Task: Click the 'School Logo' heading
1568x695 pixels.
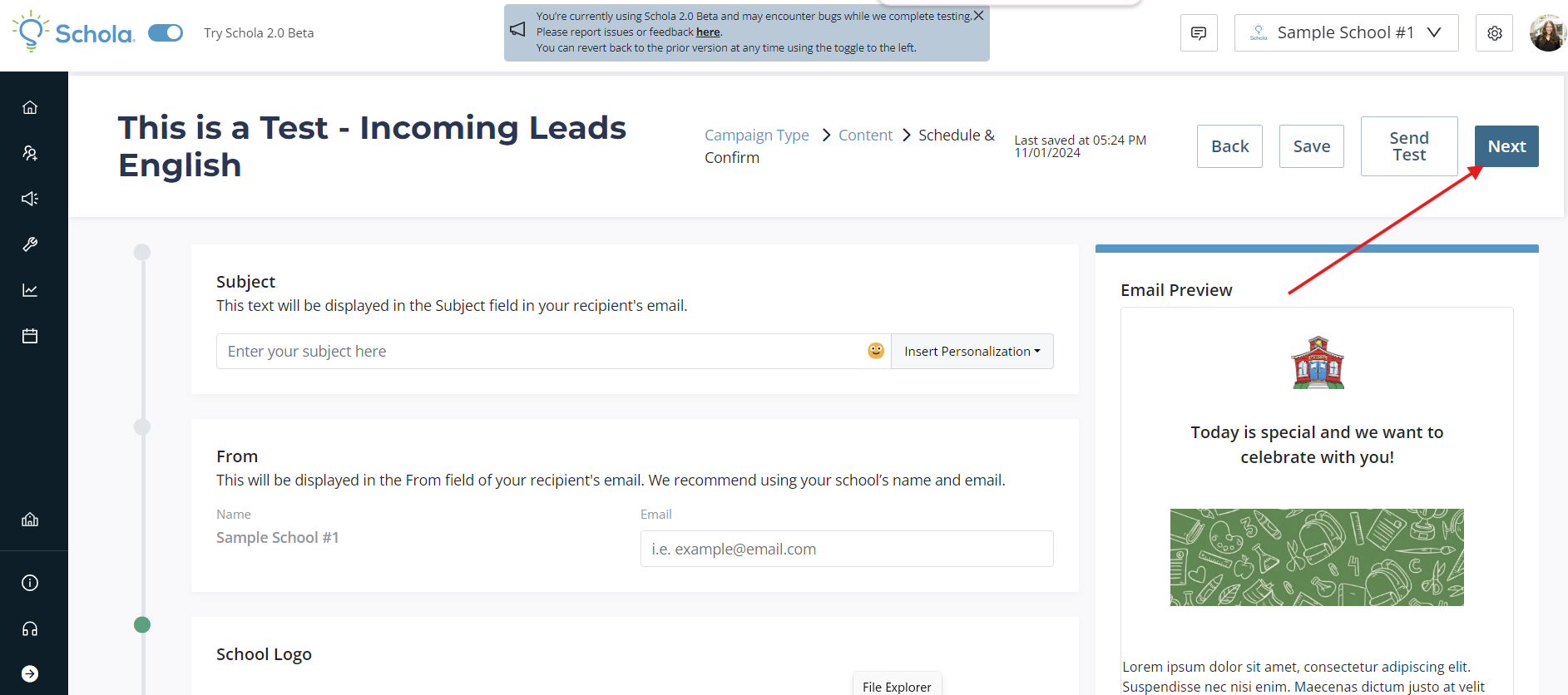Action: pos(264,654)
